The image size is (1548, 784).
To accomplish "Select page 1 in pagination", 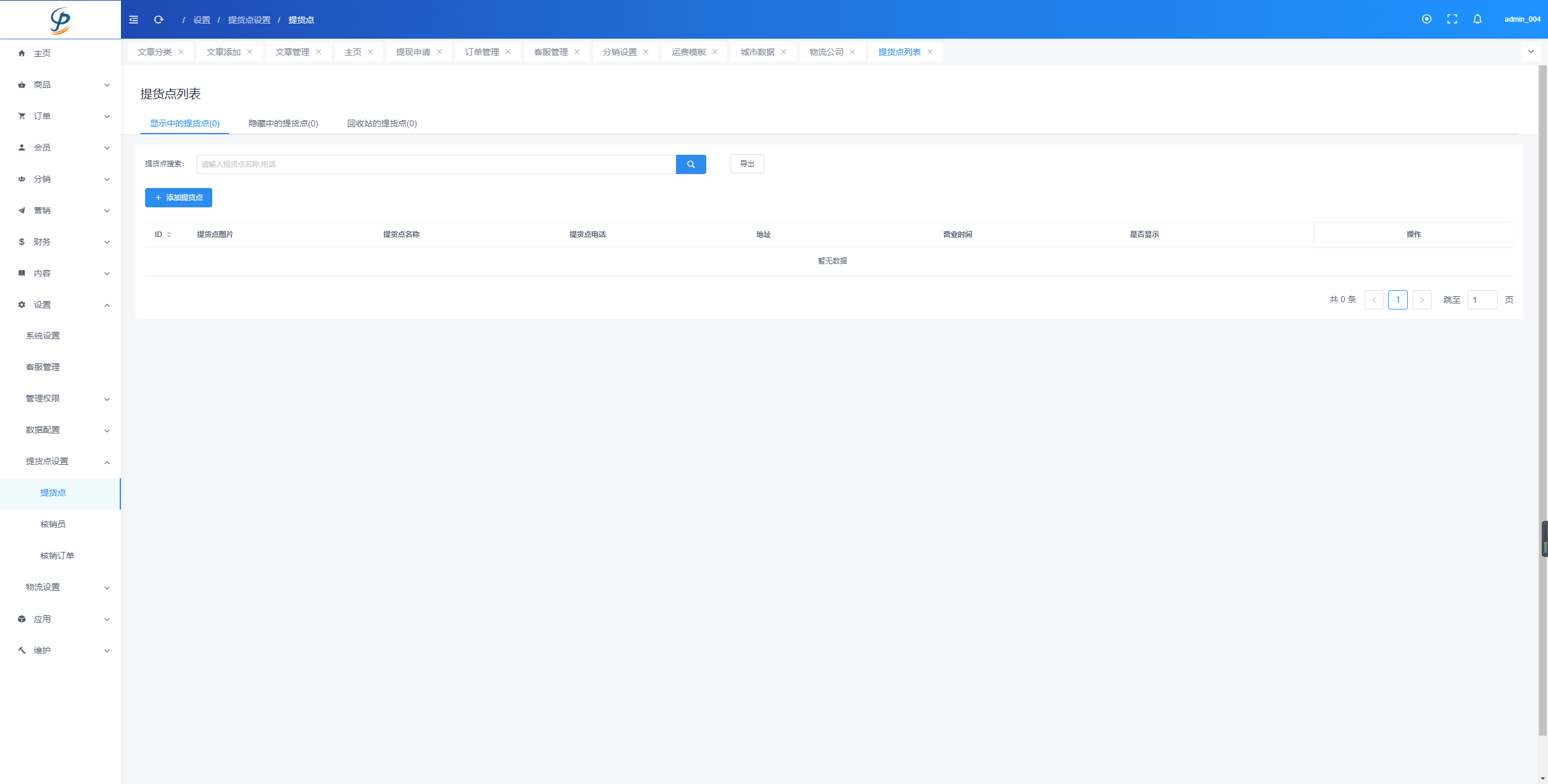I will point(1398,300).
